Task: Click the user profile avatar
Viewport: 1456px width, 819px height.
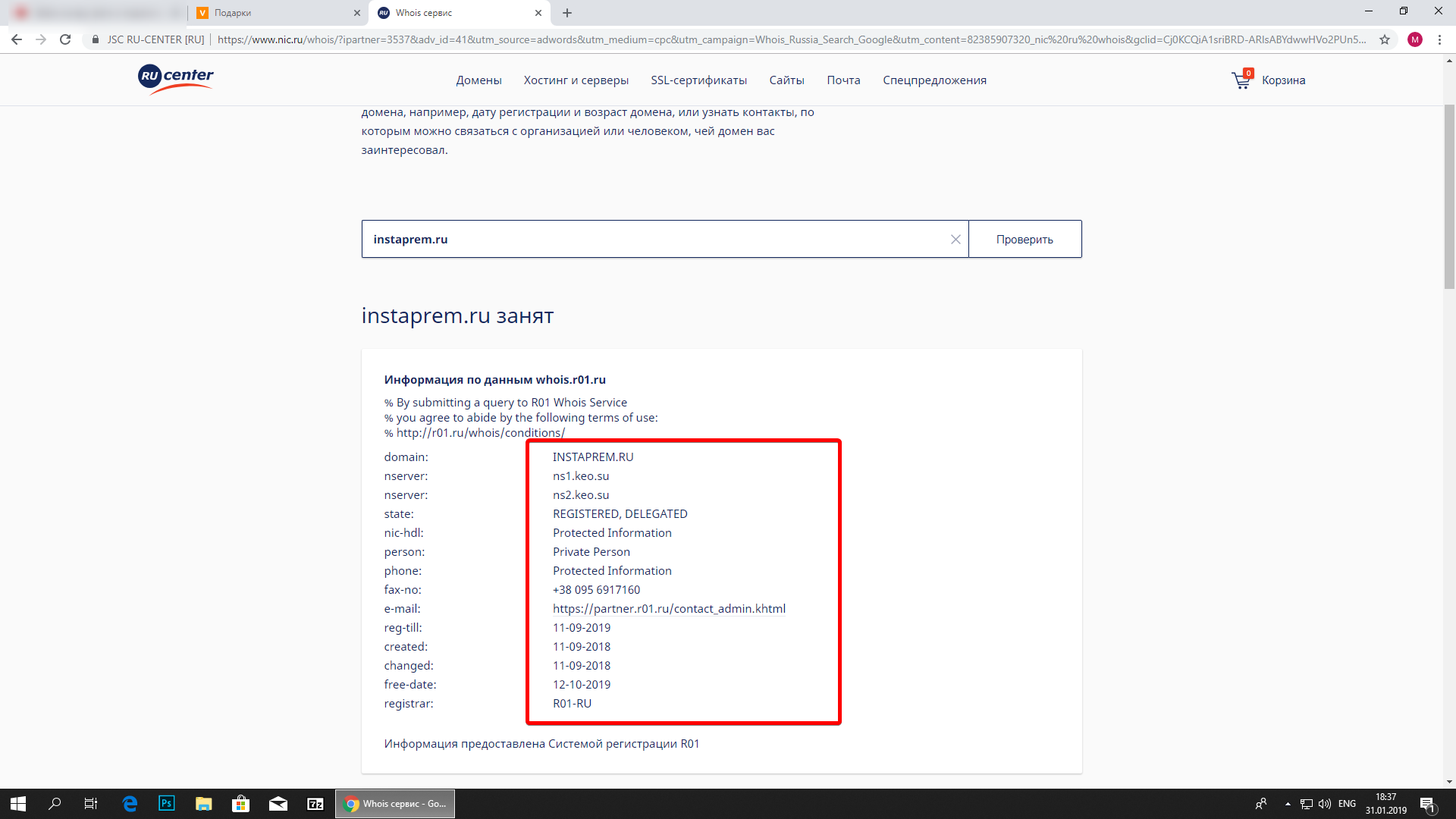Action: pyautogui.click(x=1415, y=39)
